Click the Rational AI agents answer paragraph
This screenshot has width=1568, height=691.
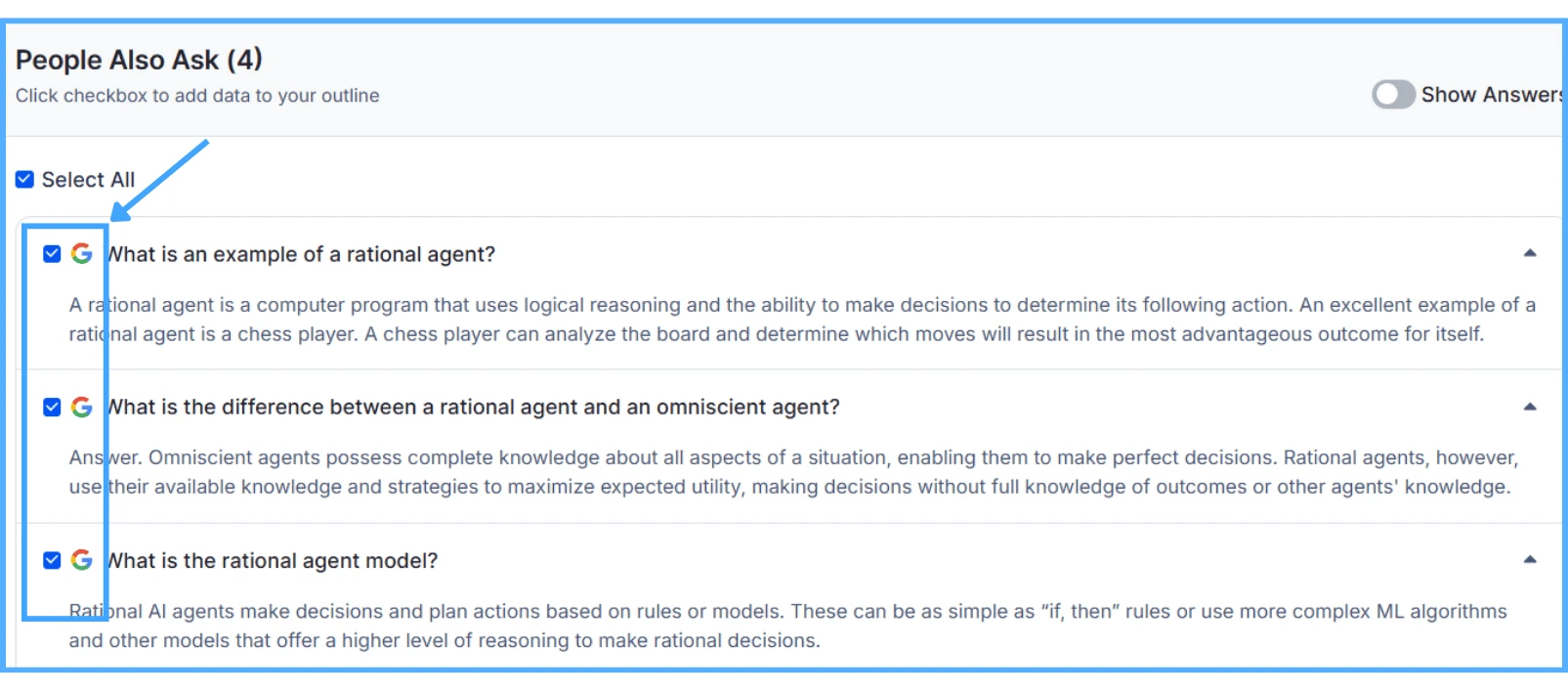point(786,626)
